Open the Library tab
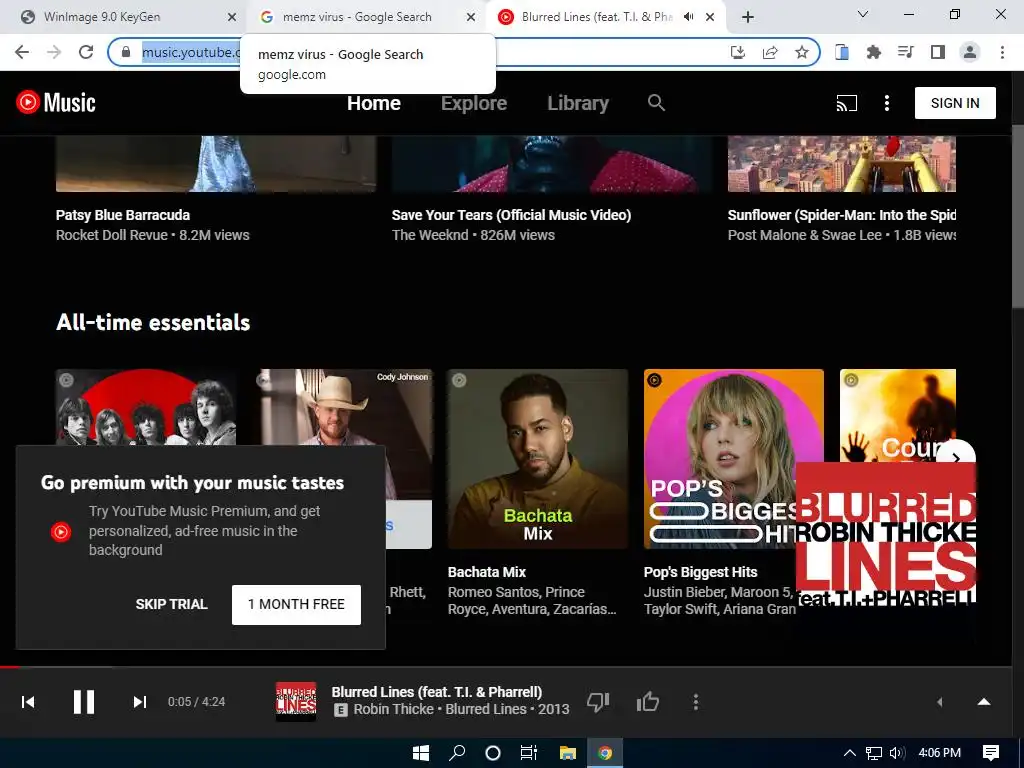This screenshot has height=768, width=1024. [578, 103]
